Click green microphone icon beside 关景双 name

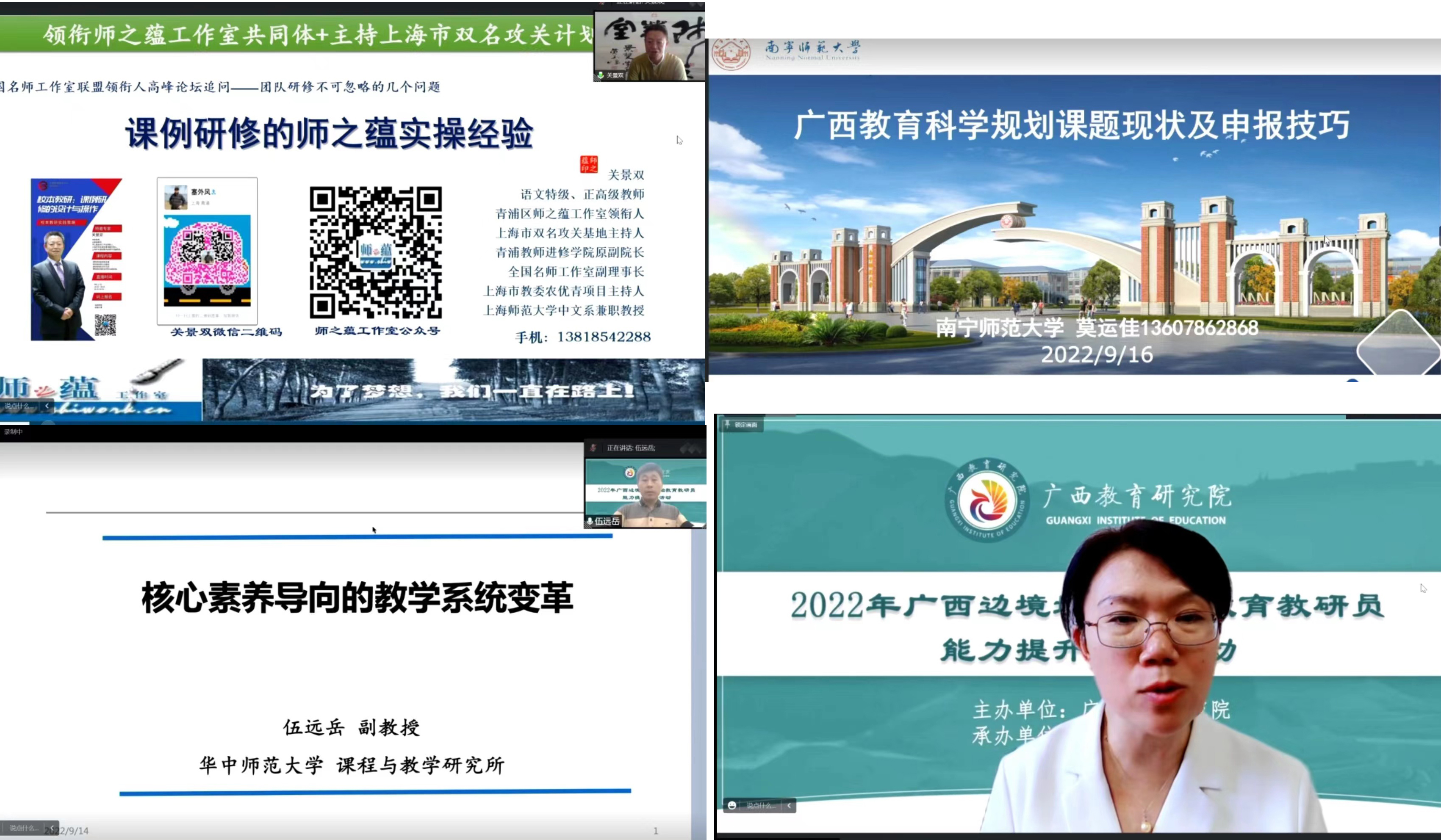point(601,75)
